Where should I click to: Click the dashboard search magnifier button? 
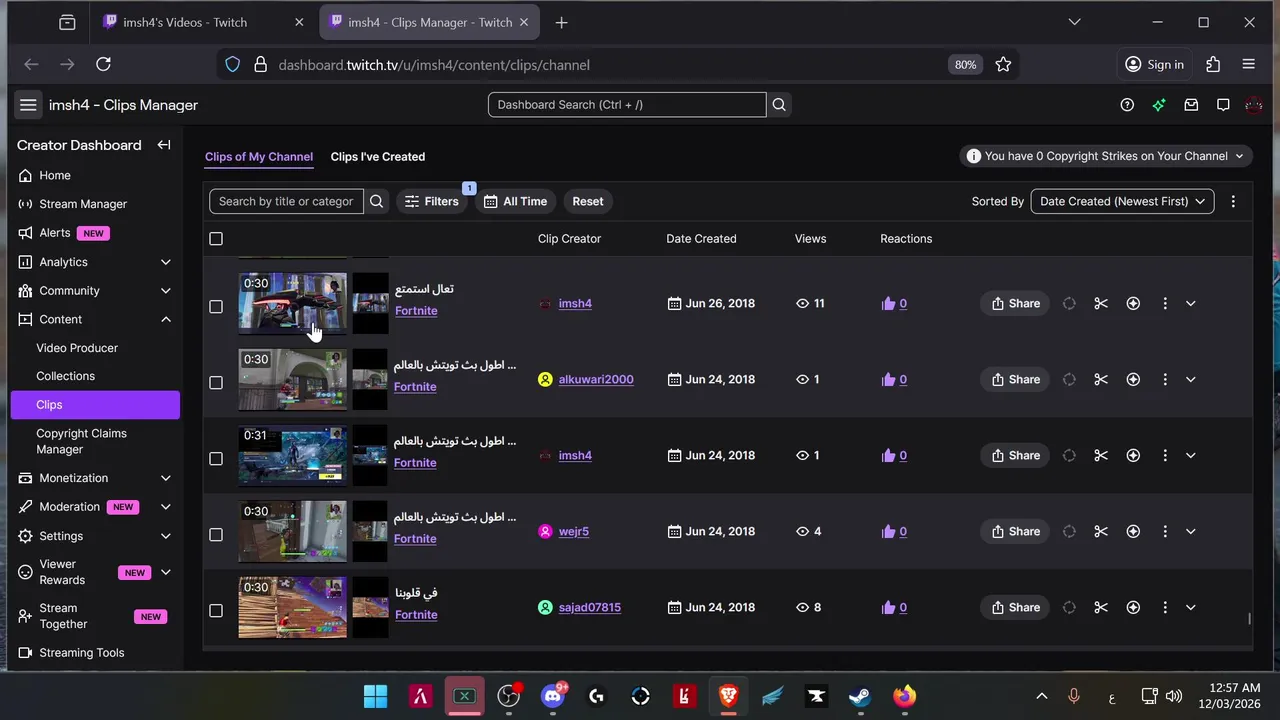[x=779, y=104]
